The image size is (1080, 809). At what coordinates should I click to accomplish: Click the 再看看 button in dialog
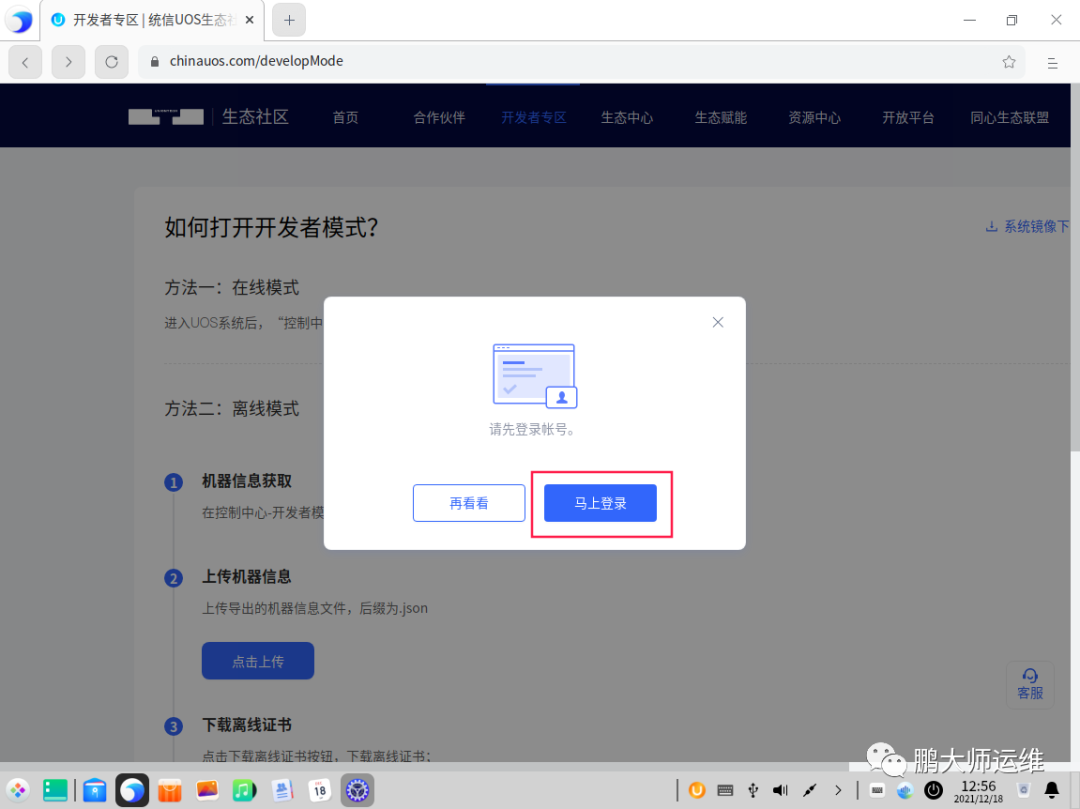(469, 503)
